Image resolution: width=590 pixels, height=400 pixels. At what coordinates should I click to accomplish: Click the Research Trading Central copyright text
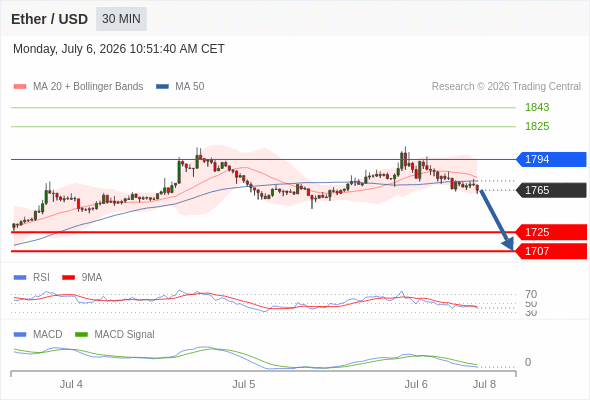506,87
